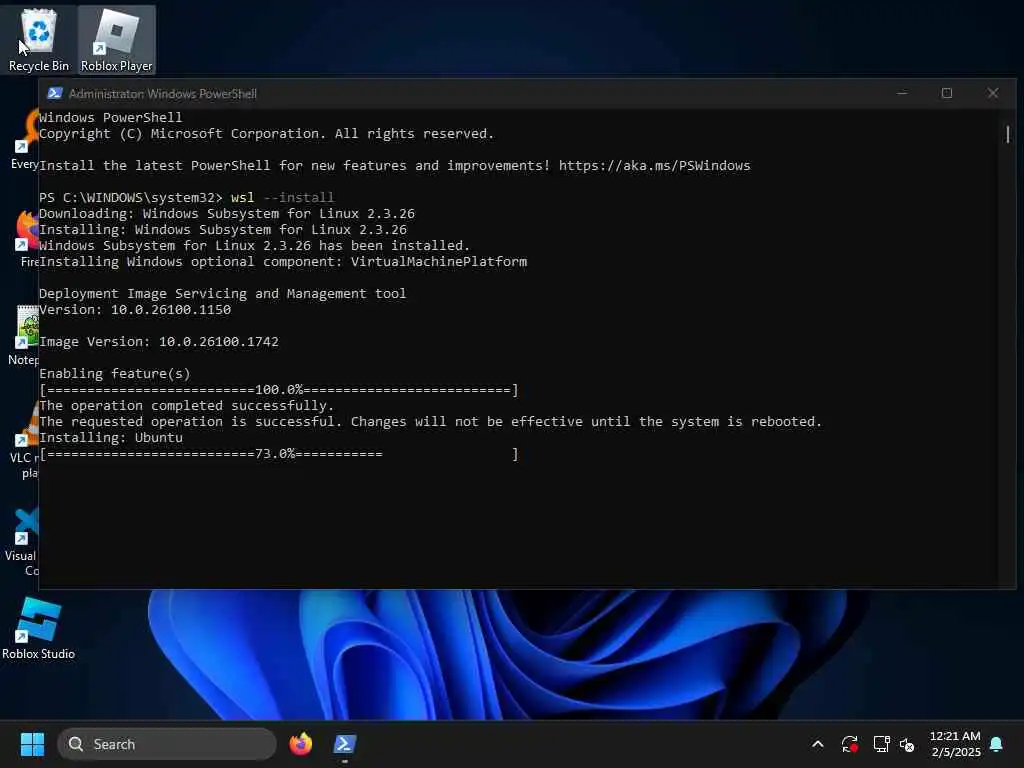Select the VLC media player desktop icon

[24, 441]
